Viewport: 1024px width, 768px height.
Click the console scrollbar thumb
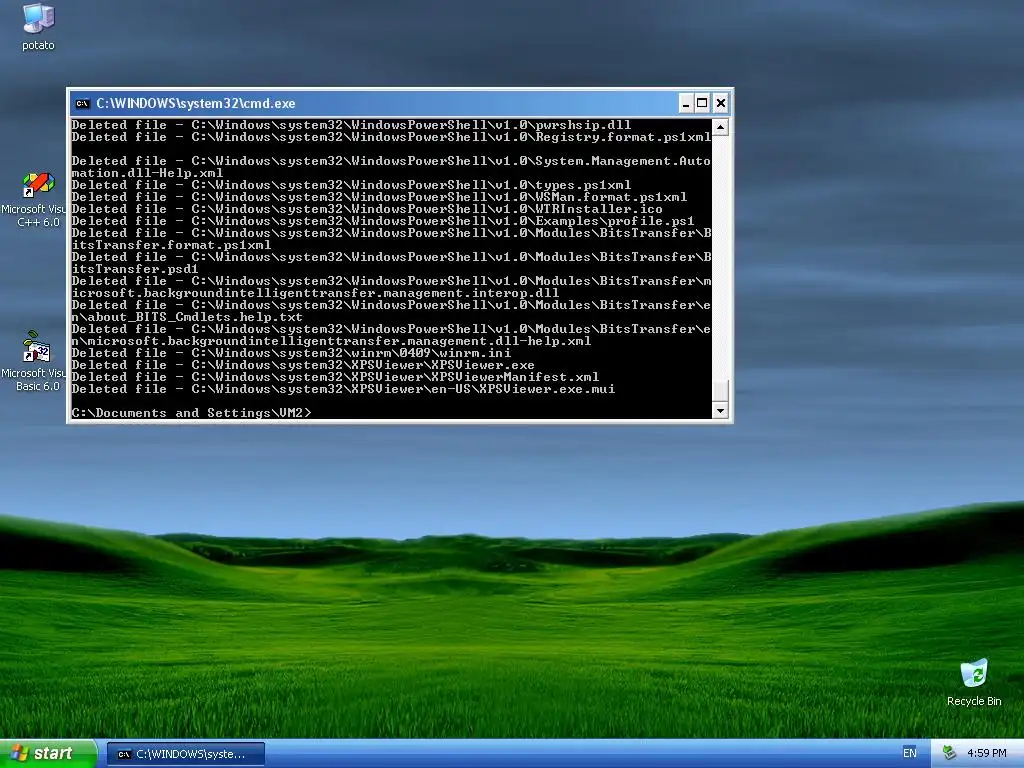coord(720,390)
